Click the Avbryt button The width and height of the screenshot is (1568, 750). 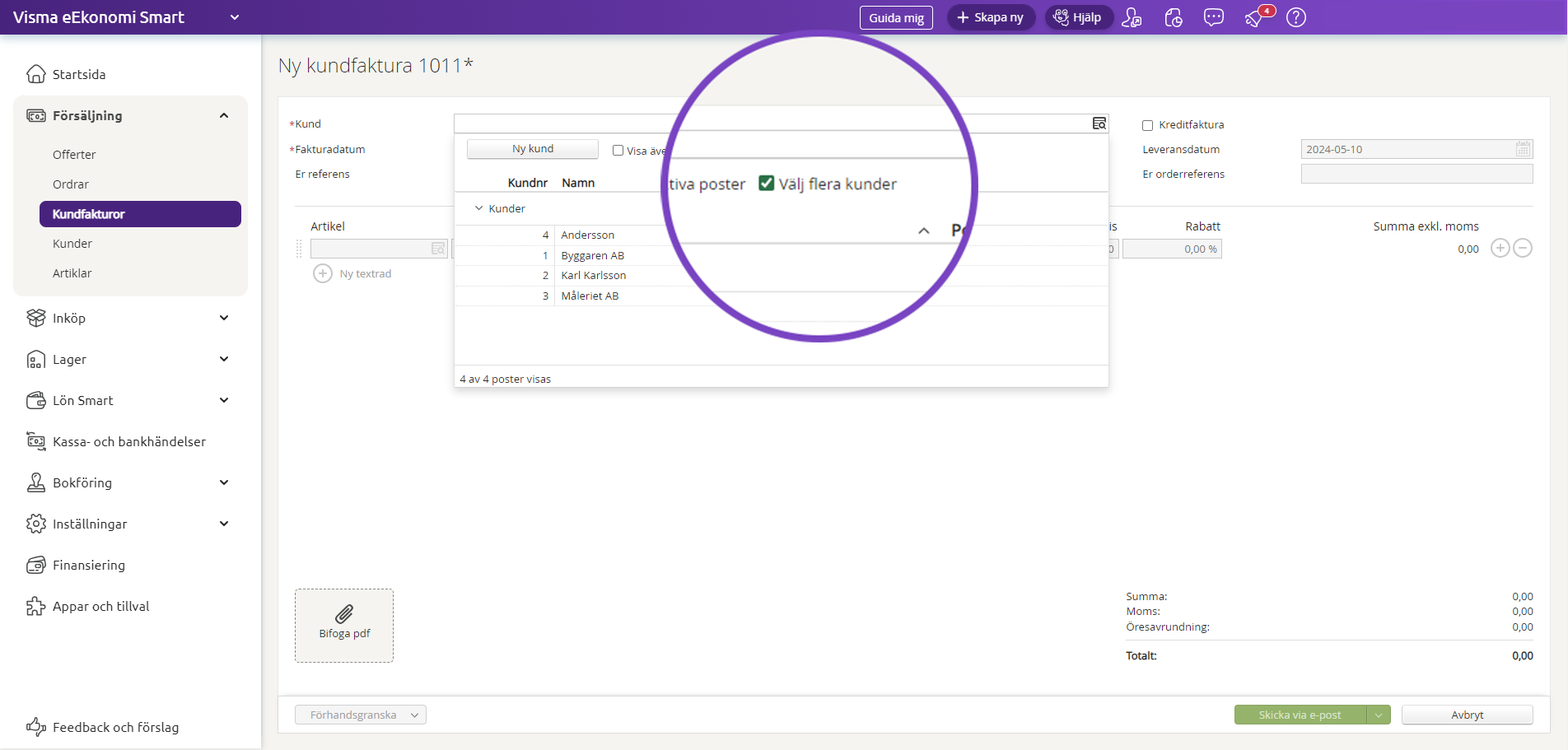pyautogui.click(x=1468, y=715)
